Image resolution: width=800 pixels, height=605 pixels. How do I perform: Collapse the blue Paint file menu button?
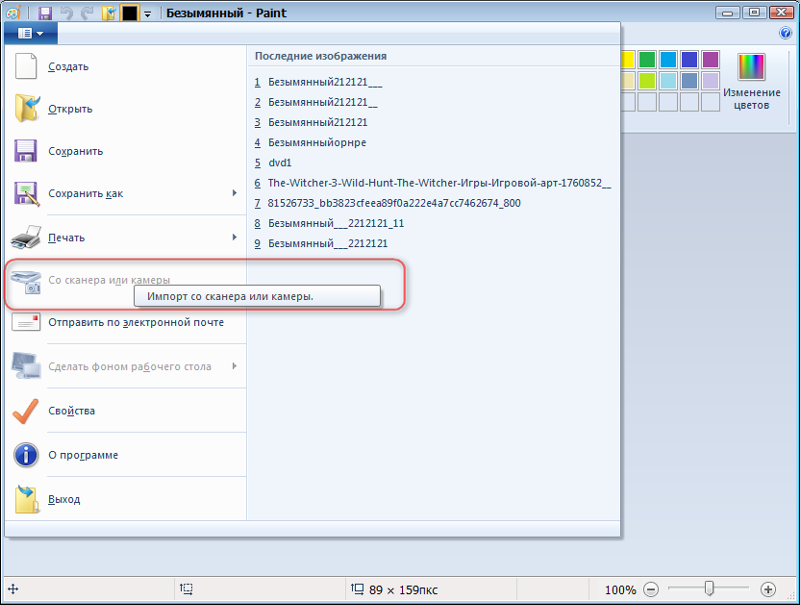[x=31, y=34]
